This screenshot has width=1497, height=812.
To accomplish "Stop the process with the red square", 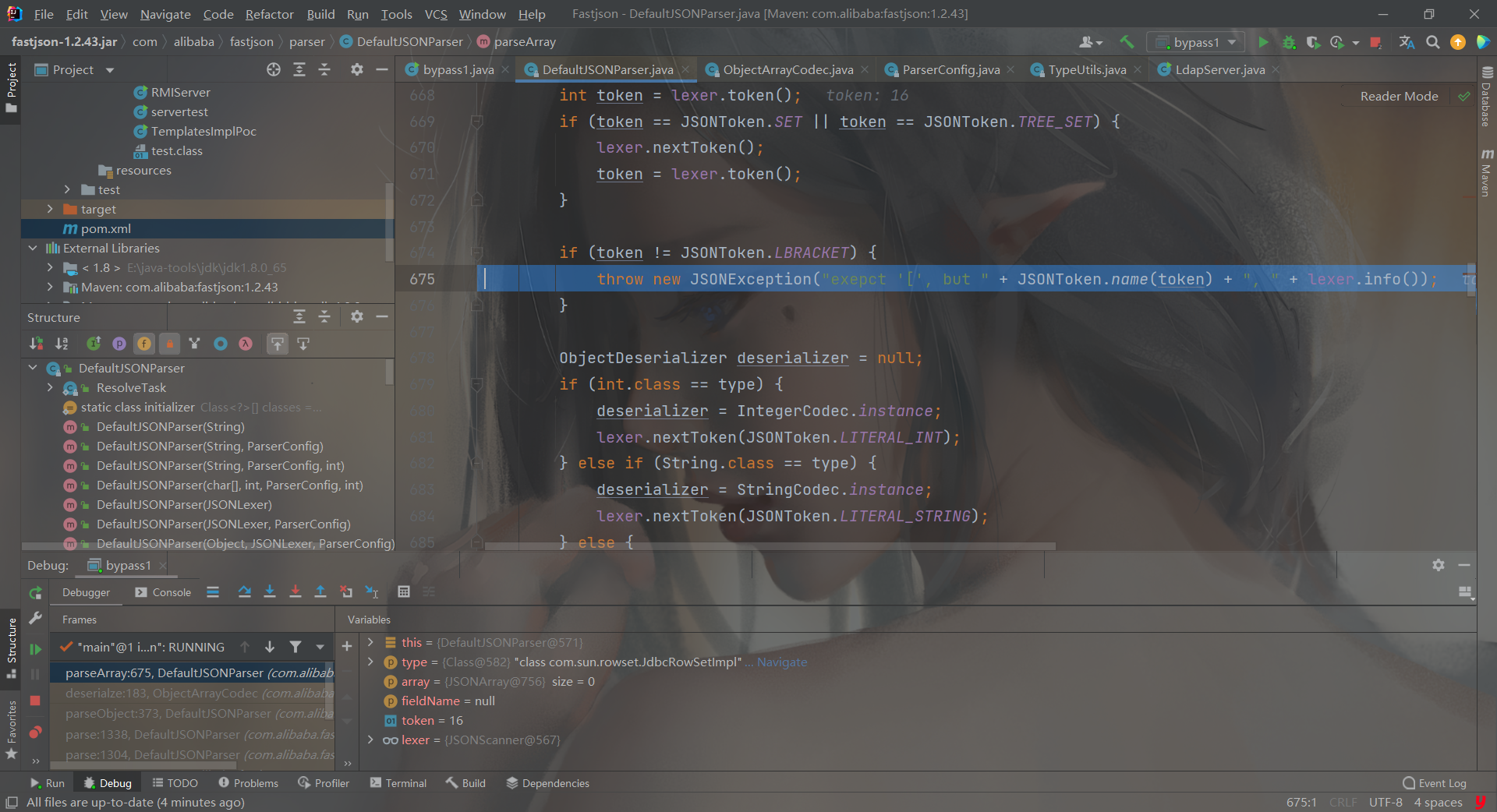I will [x=1376, y=42].
